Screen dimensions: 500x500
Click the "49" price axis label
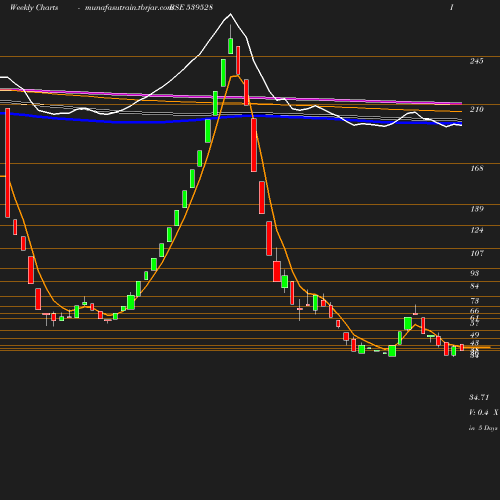click(475, 335)
